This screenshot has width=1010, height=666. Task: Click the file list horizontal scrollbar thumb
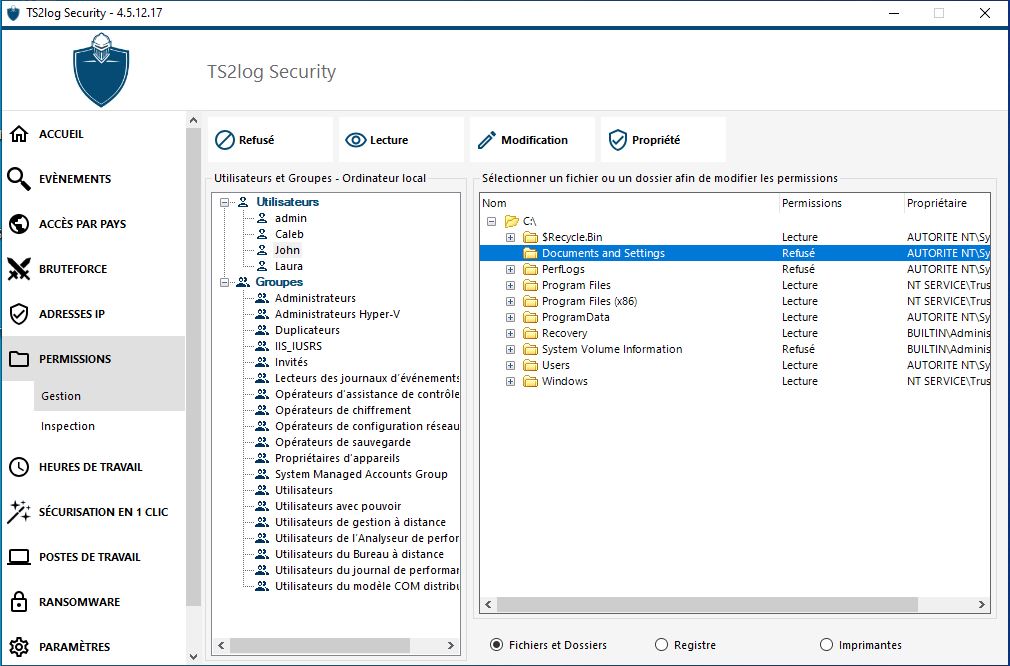(x=707, y=604)
